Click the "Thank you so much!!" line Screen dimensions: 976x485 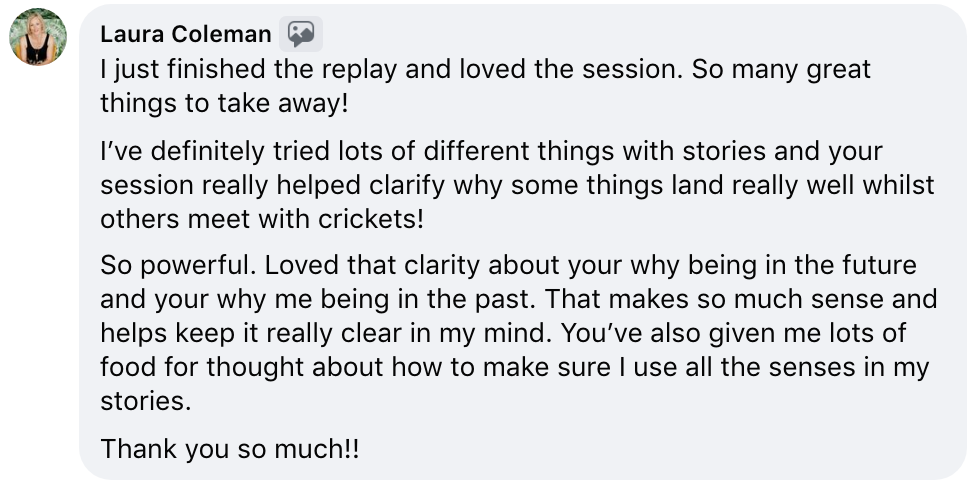click(230, 449)
